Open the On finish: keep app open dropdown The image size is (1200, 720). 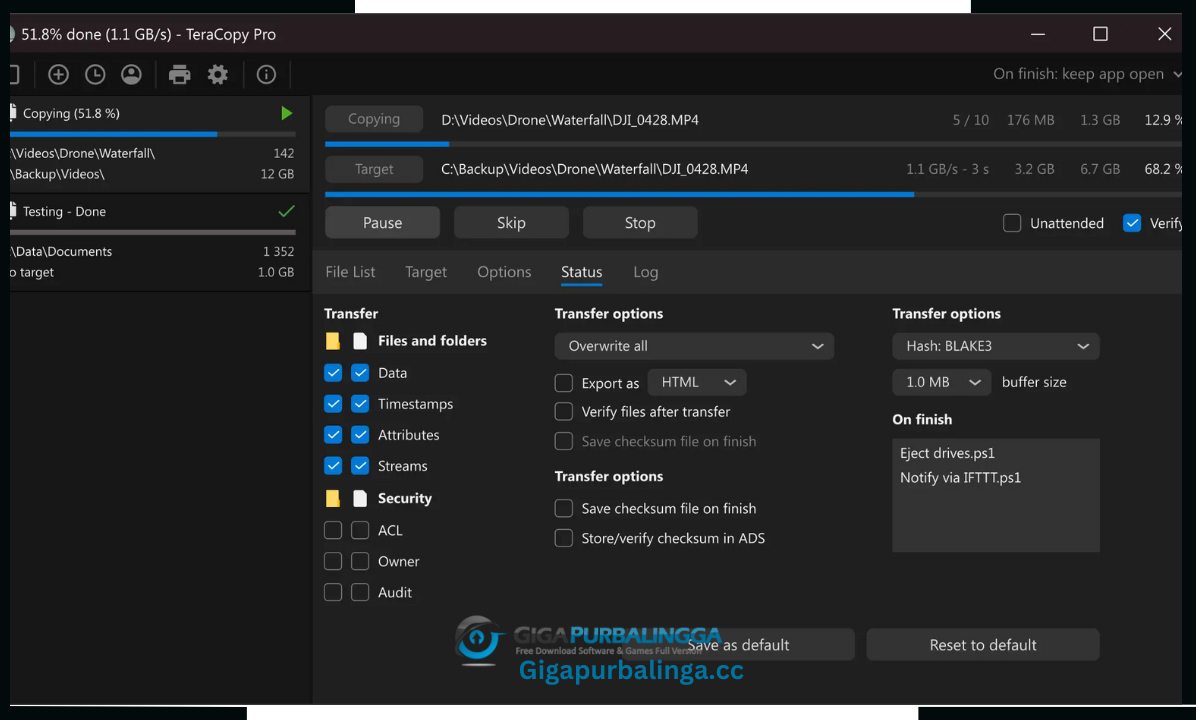click(x=1088, y=74)
